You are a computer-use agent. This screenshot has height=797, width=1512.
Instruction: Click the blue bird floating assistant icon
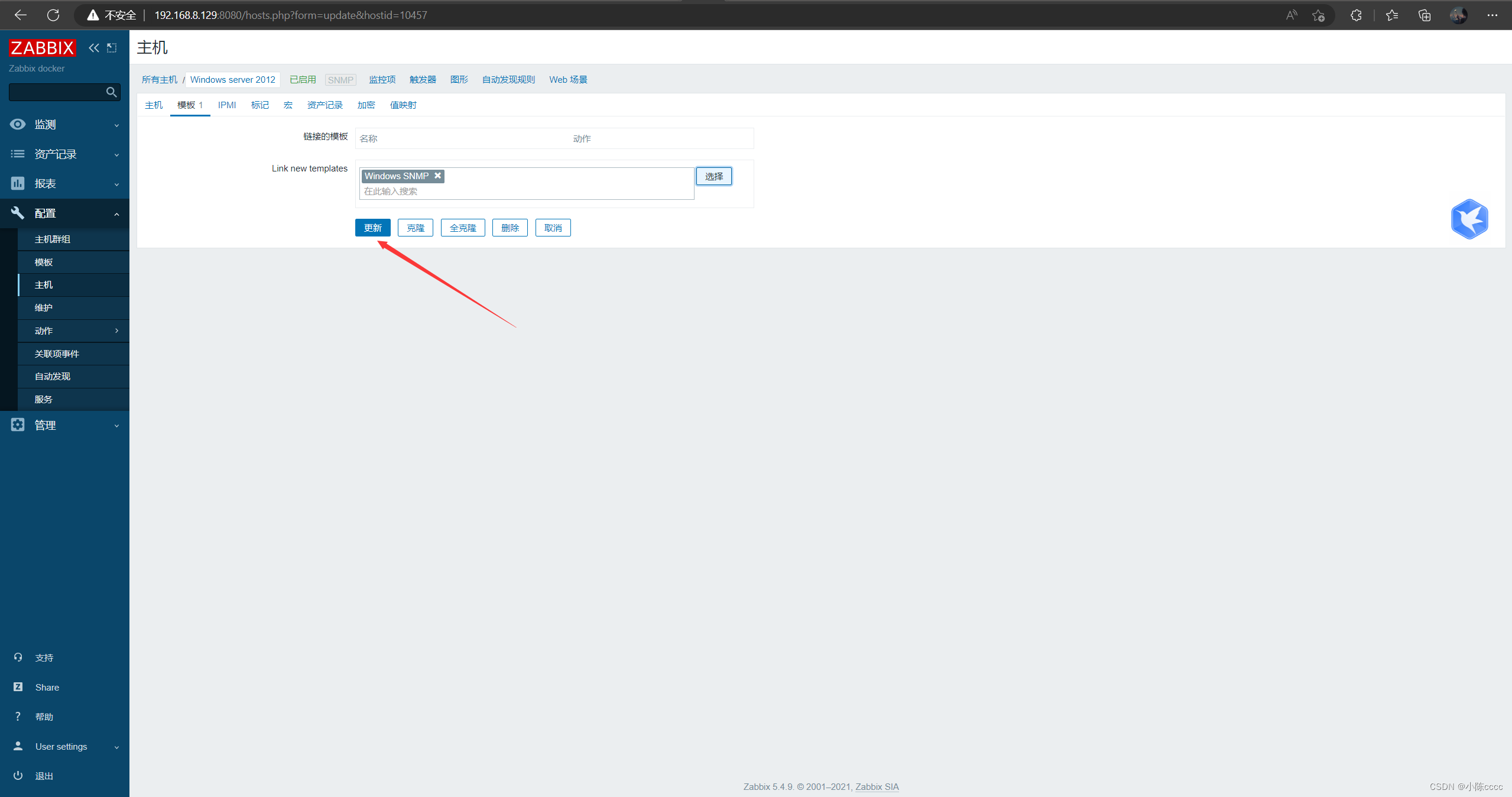1469,219
